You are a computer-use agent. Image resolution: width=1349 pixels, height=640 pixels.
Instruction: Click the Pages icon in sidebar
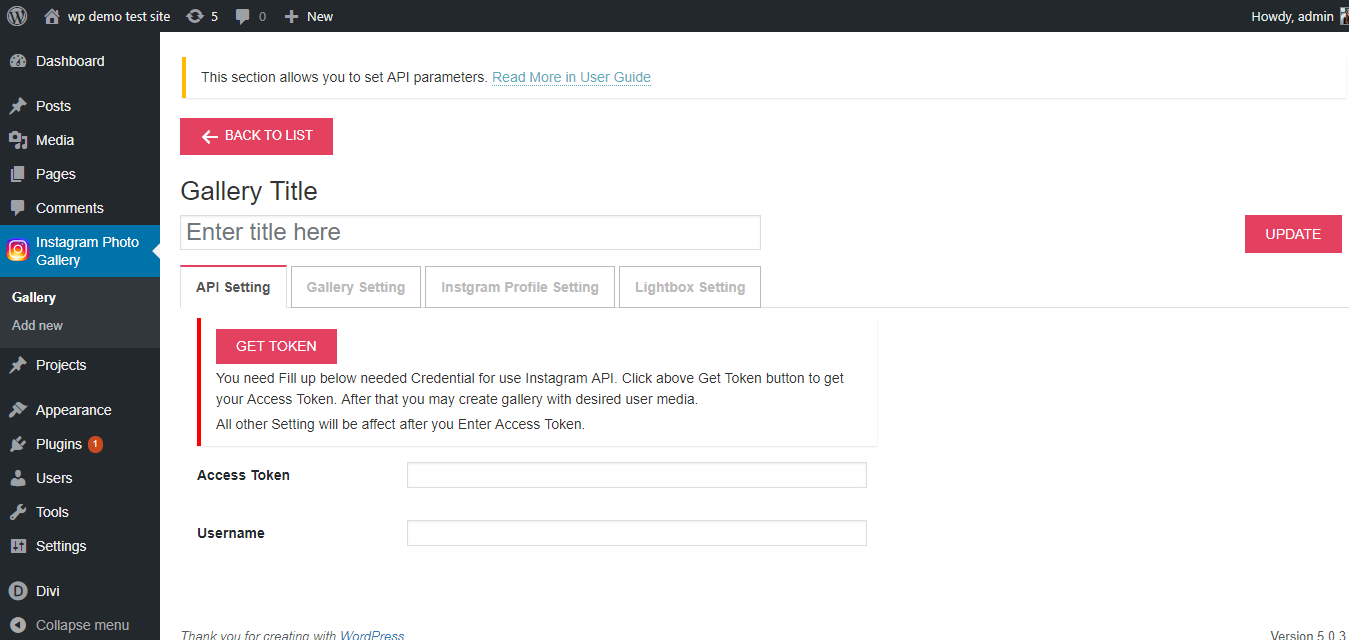coord(18,174)
